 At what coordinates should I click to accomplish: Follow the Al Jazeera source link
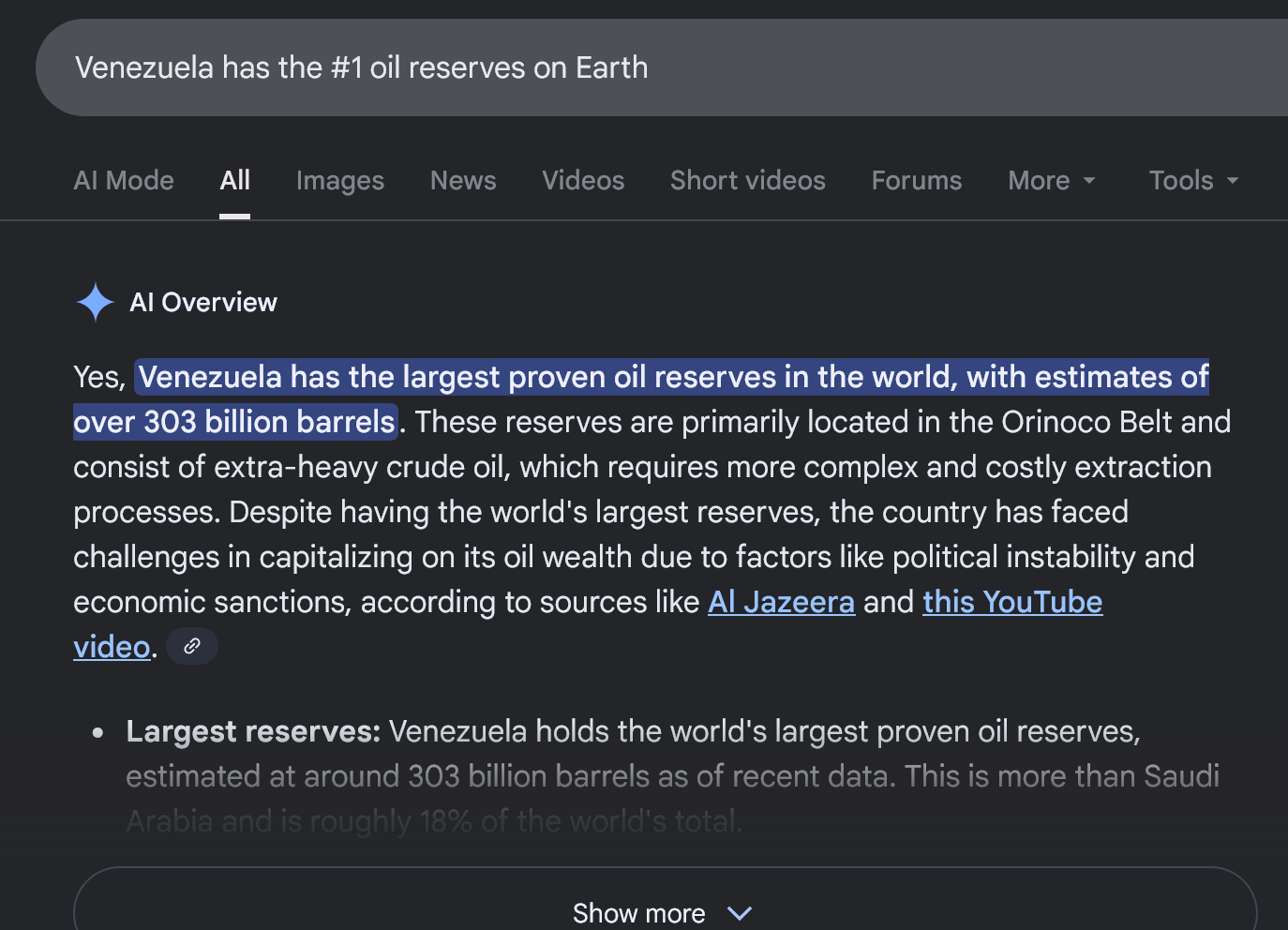pos(781,602)
